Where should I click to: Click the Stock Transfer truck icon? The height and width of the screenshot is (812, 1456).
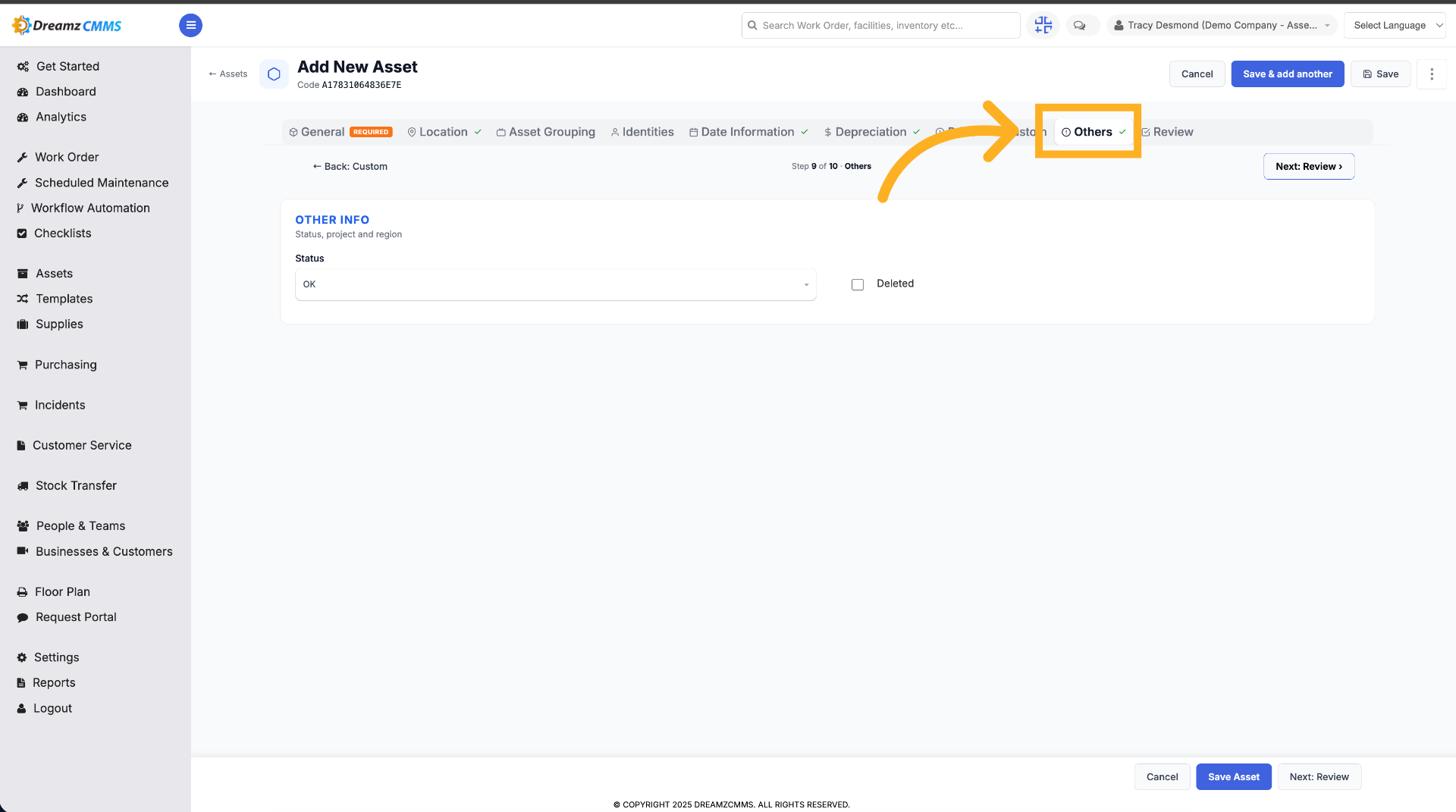(23, 486)
